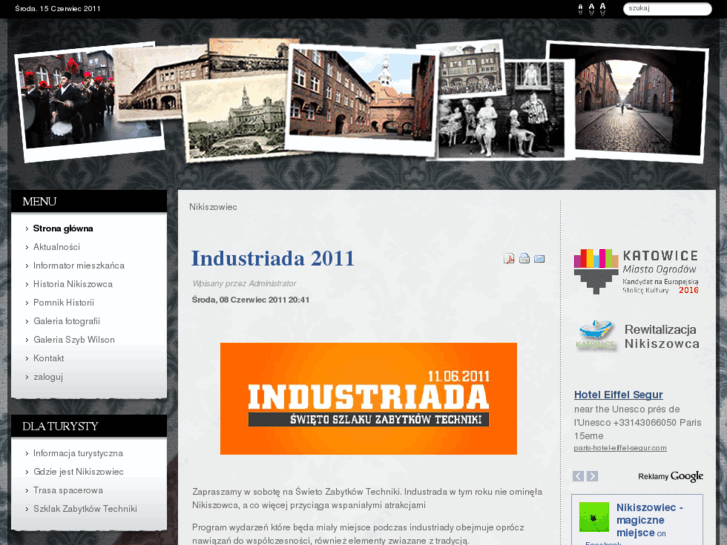Click the print article icon
This screenshot has height=545, width=727.
[x=524, y=259]
